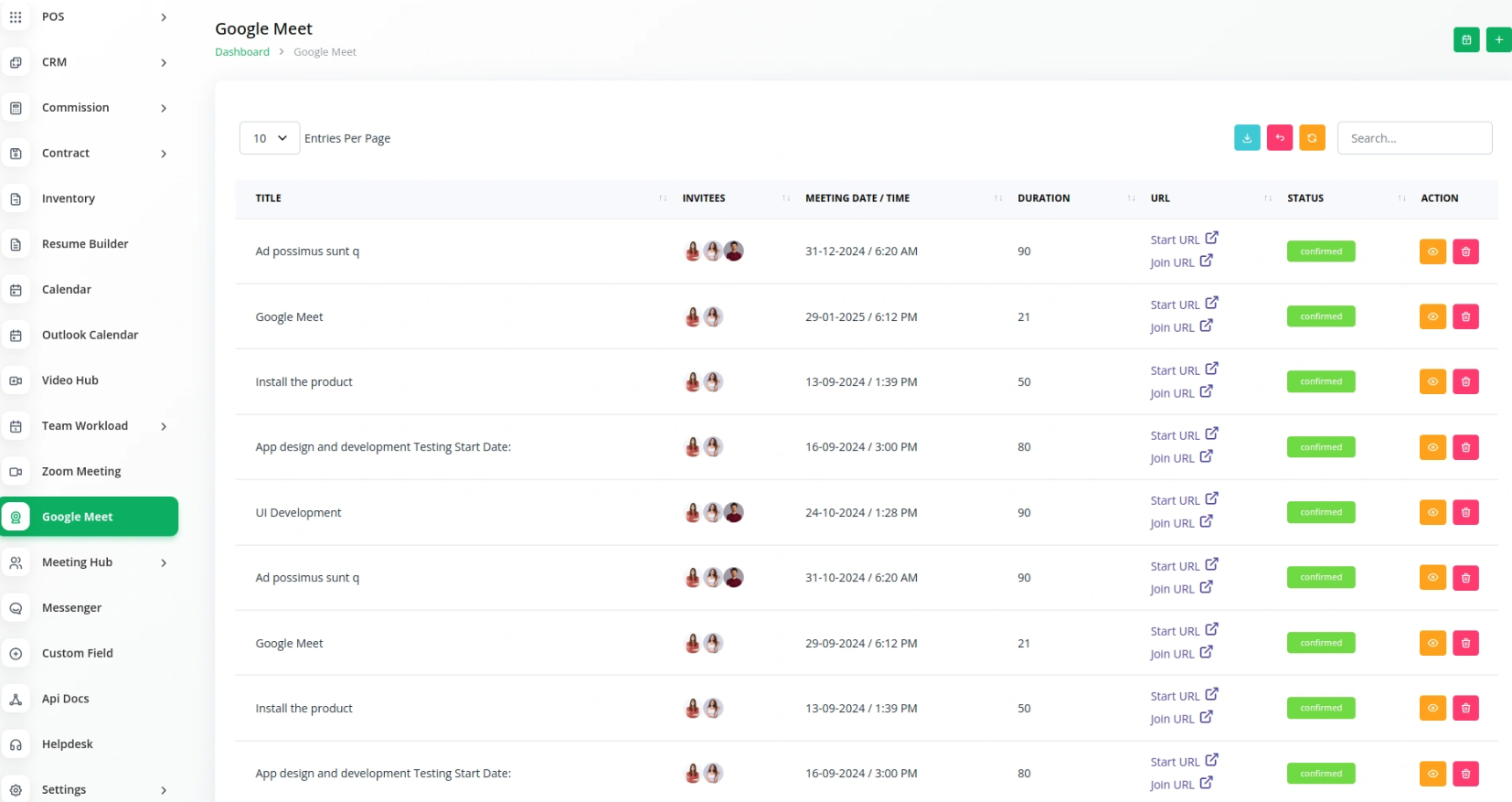Open Start URL for 29-01-2025 Google Meet

[1184, 304]
